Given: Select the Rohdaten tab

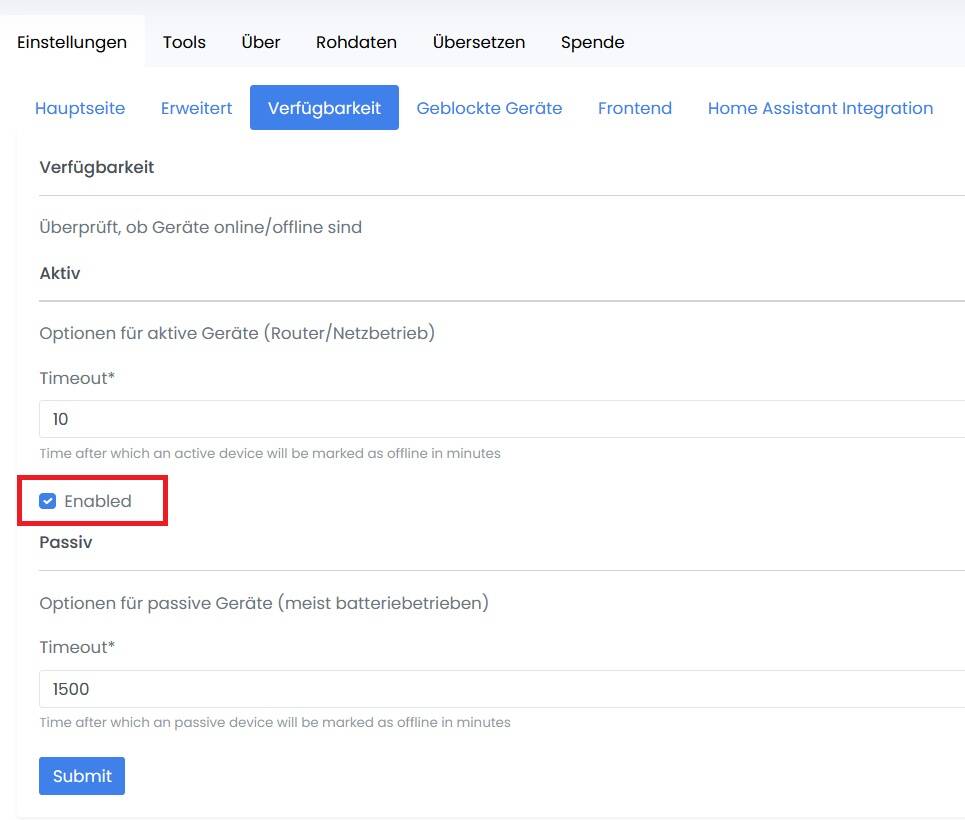Looking at the screenshot, I should pyautogui.click(x=356, y=42).
